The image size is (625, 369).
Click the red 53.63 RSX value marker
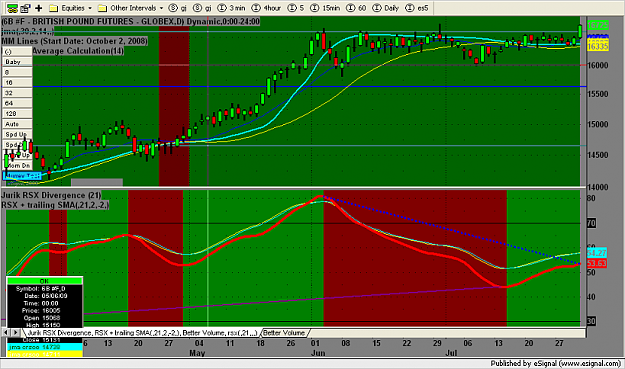597,263
